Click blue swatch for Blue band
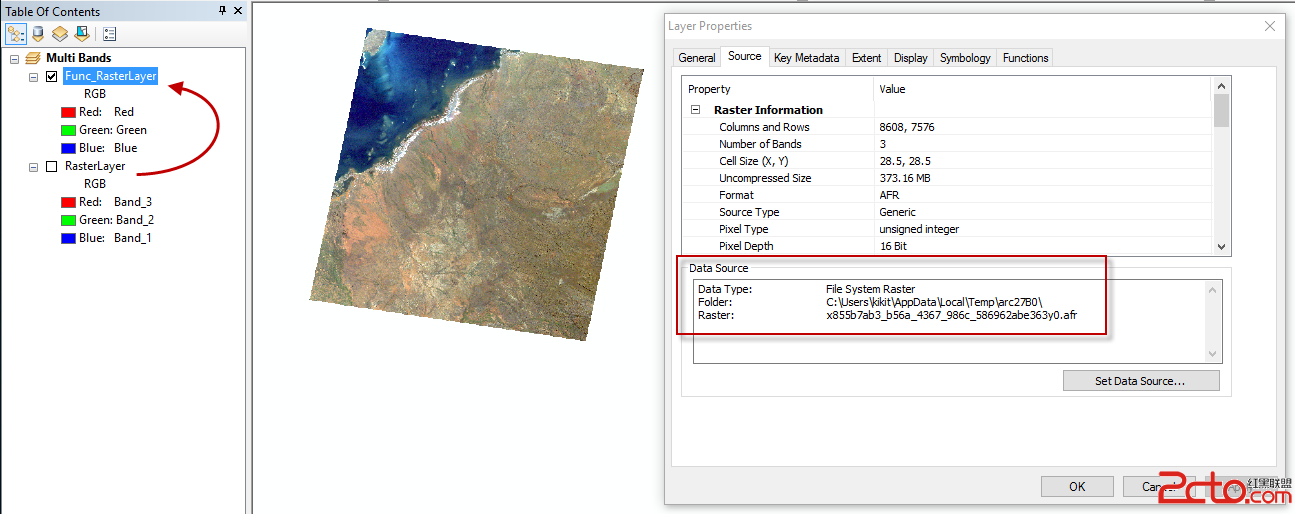 (68, 148)
